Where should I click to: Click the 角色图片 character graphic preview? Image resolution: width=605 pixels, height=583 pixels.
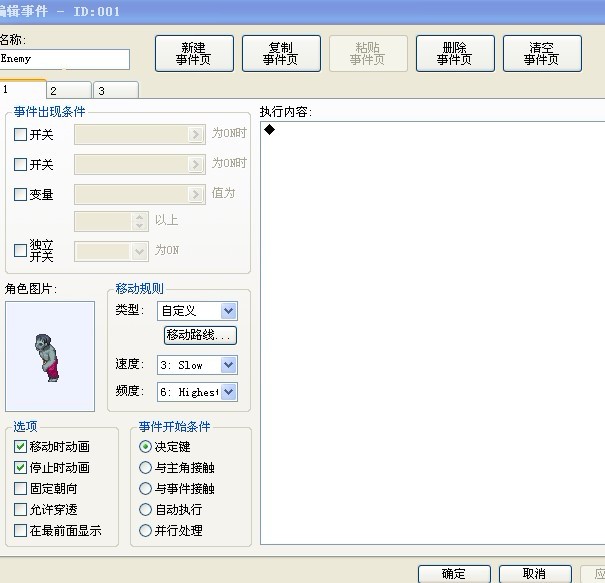(50, 357)
